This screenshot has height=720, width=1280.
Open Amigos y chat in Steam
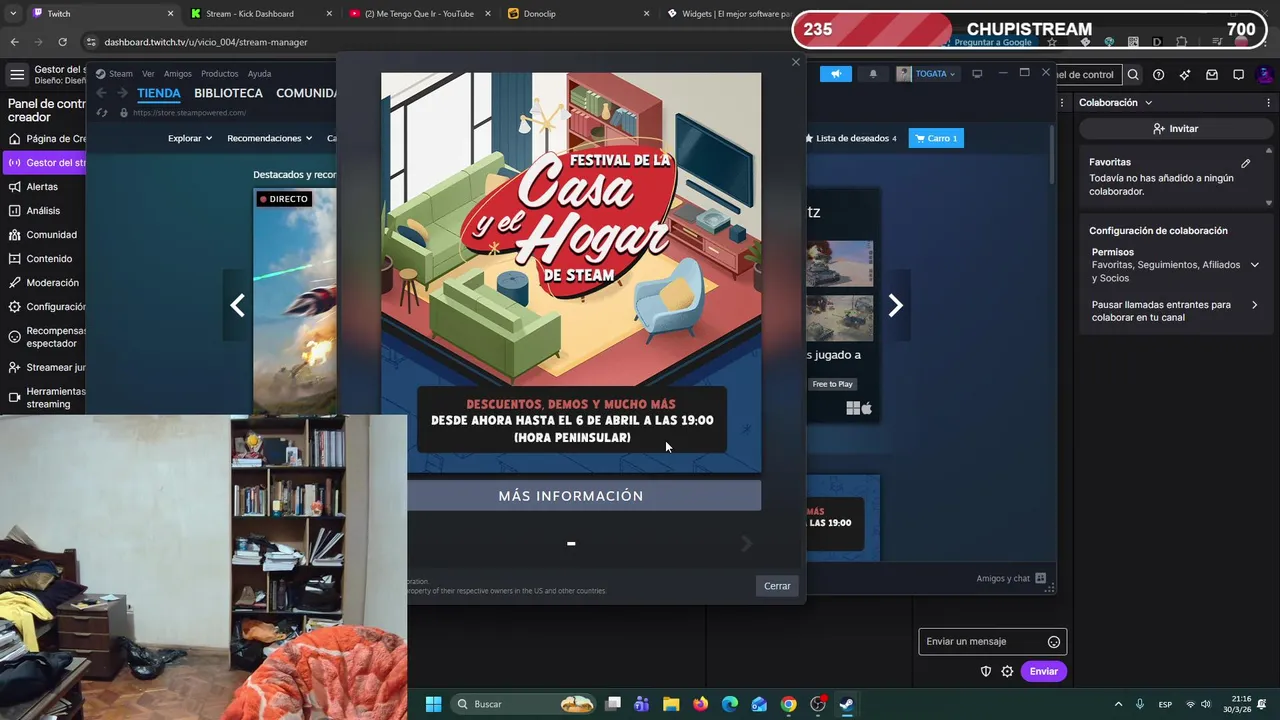pyautogui.click(x=1010, y=578)
